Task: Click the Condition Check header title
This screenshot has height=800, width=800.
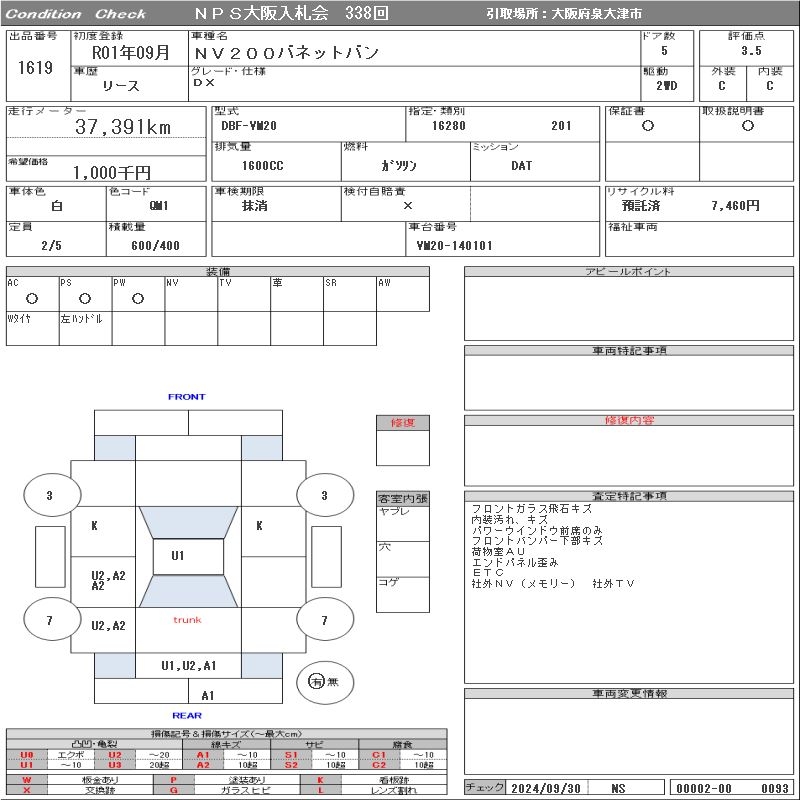Action: pos(76,14)
